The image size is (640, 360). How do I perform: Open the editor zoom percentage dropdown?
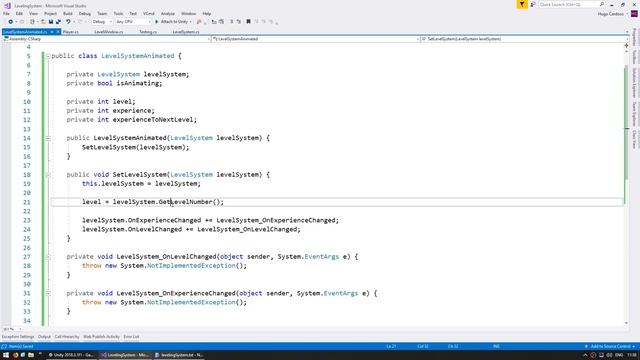pyautogui.click(x=11, y=329)
